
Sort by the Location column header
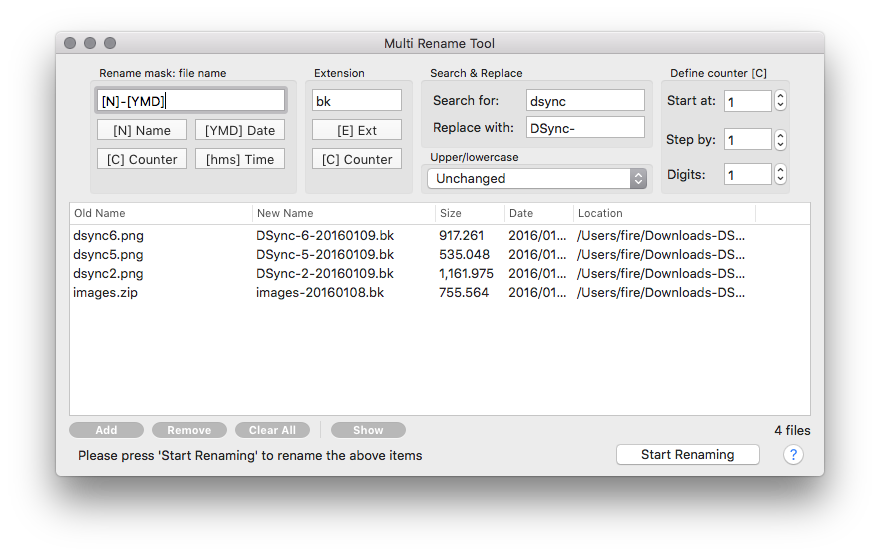tap(664, 213)
